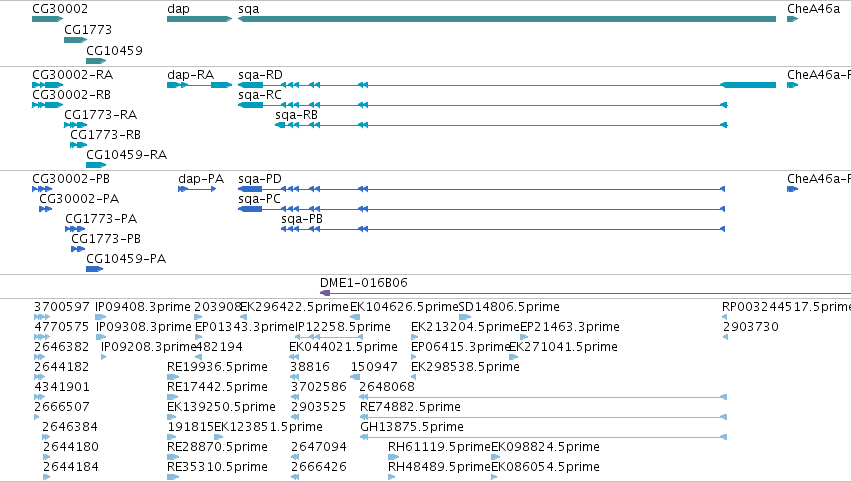This screenshot has width=851, height=482.
Task: Click the dap gene arrow bar
Action: [x=199, y=19]
